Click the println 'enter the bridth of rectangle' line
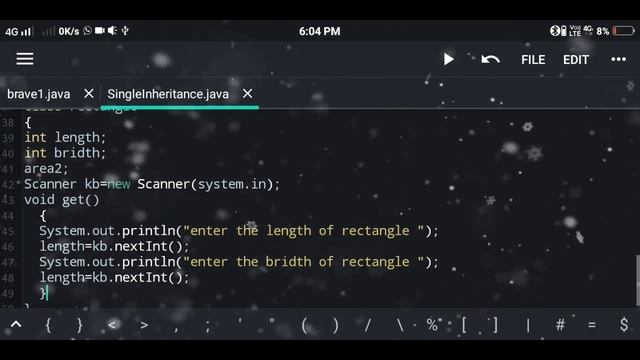Screen dimensions: 640x360 (239, 262)
